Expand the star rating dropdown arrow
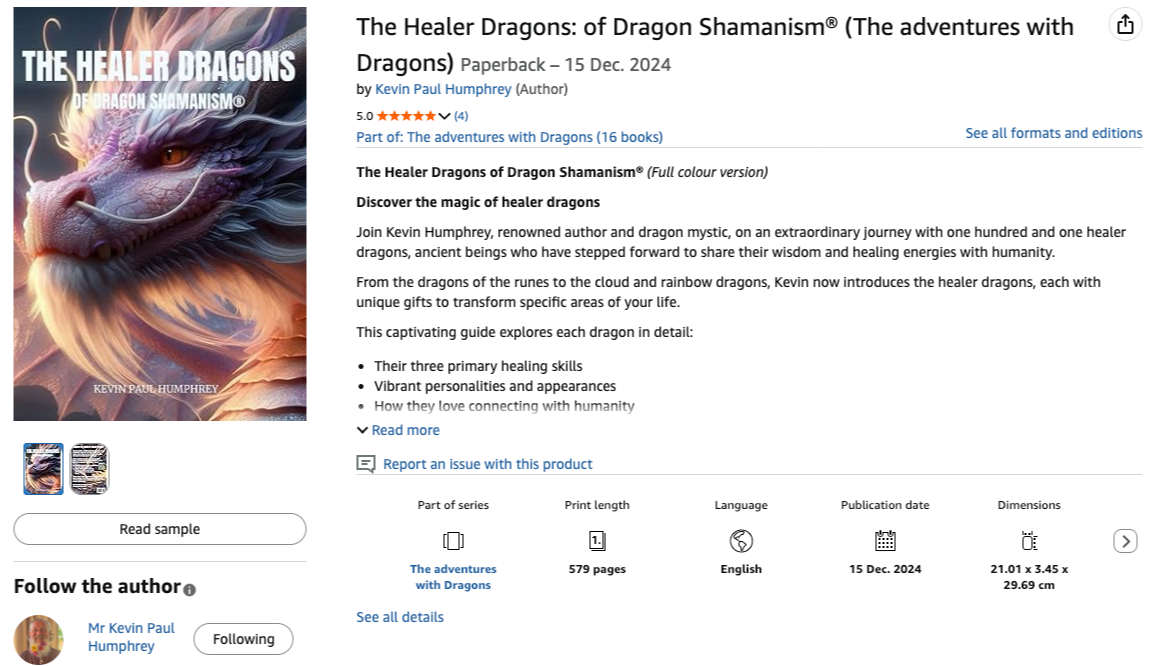Viewport: 1153px width, 666px height. point(445,116)
